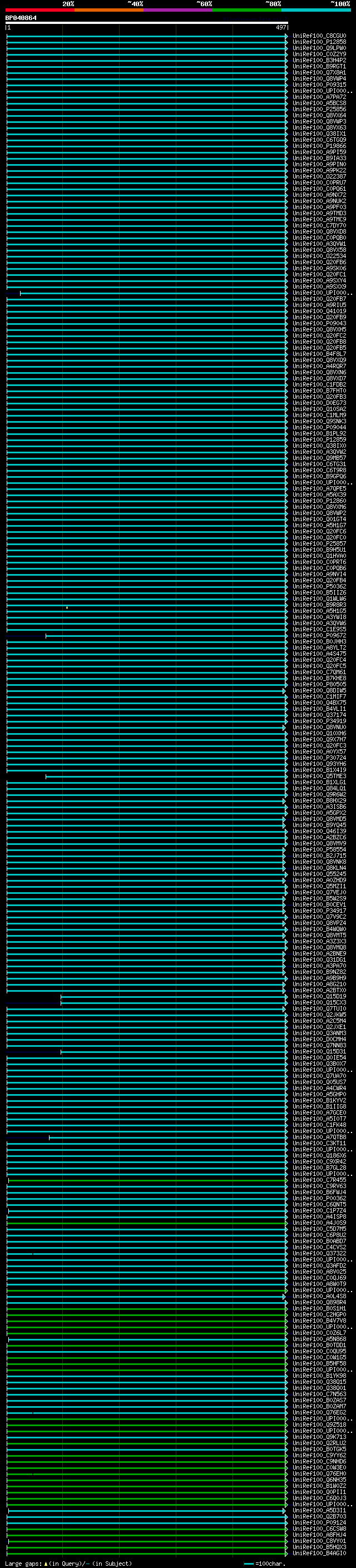The height and width of the screenshot is (1568, 356).
Task: Click the green alignment bar for UniRef100_B4AGI0
Action: pos(147,1554)
